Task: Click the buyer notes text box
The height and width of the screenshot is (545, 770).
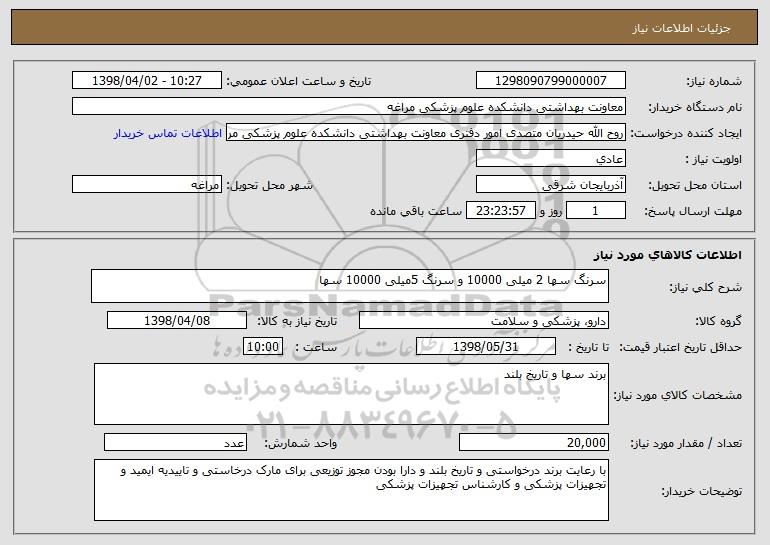Action: (351, 490)
